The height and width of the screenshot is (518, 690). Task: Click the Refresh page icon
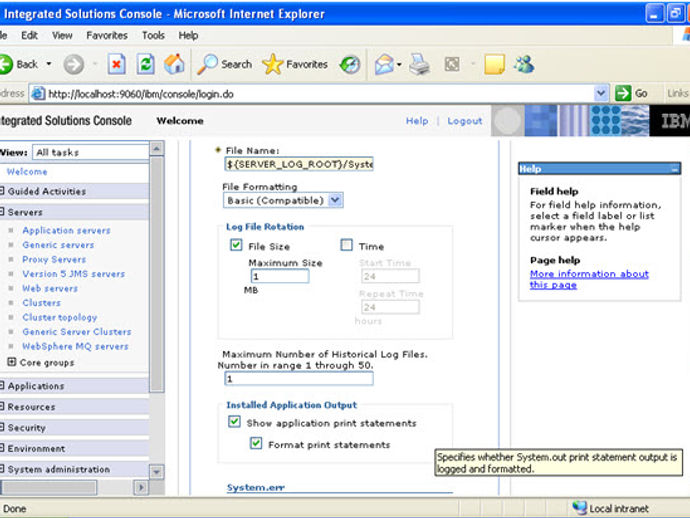(x=145, y=64)
